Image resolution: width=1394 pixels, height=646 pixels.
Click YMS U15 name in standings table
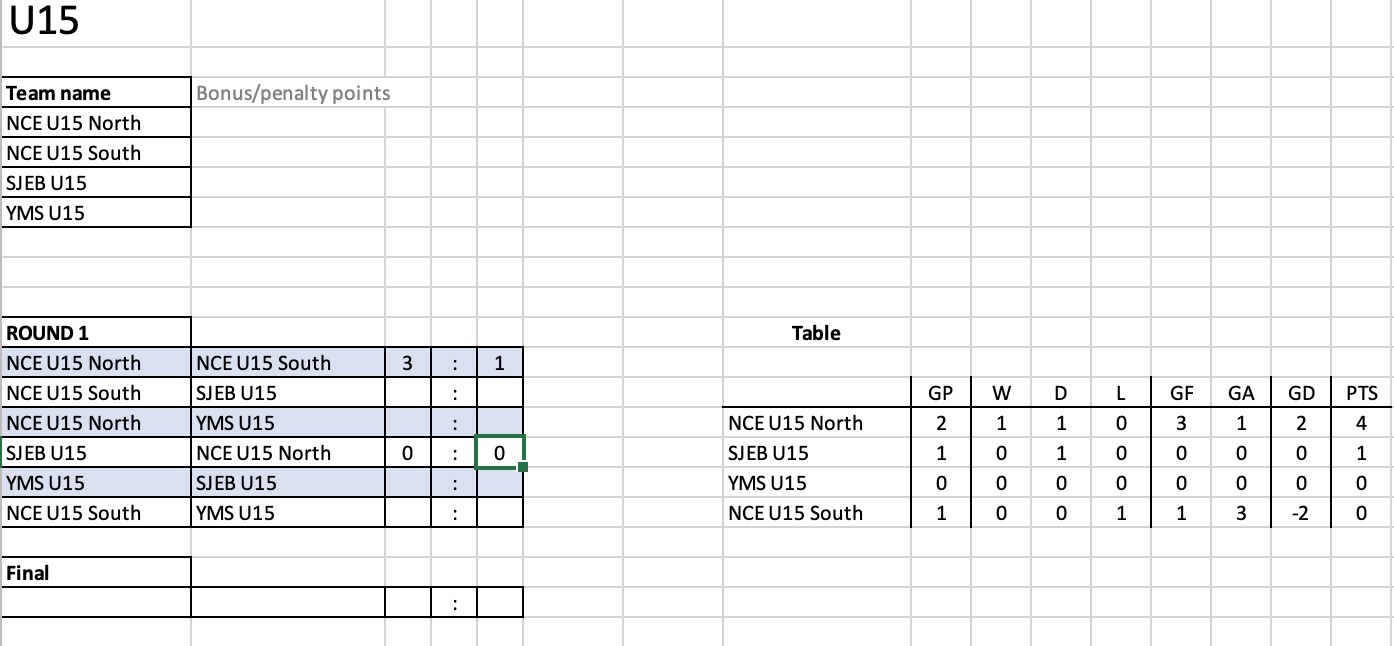pyautogui.click(x=768, y=483)
